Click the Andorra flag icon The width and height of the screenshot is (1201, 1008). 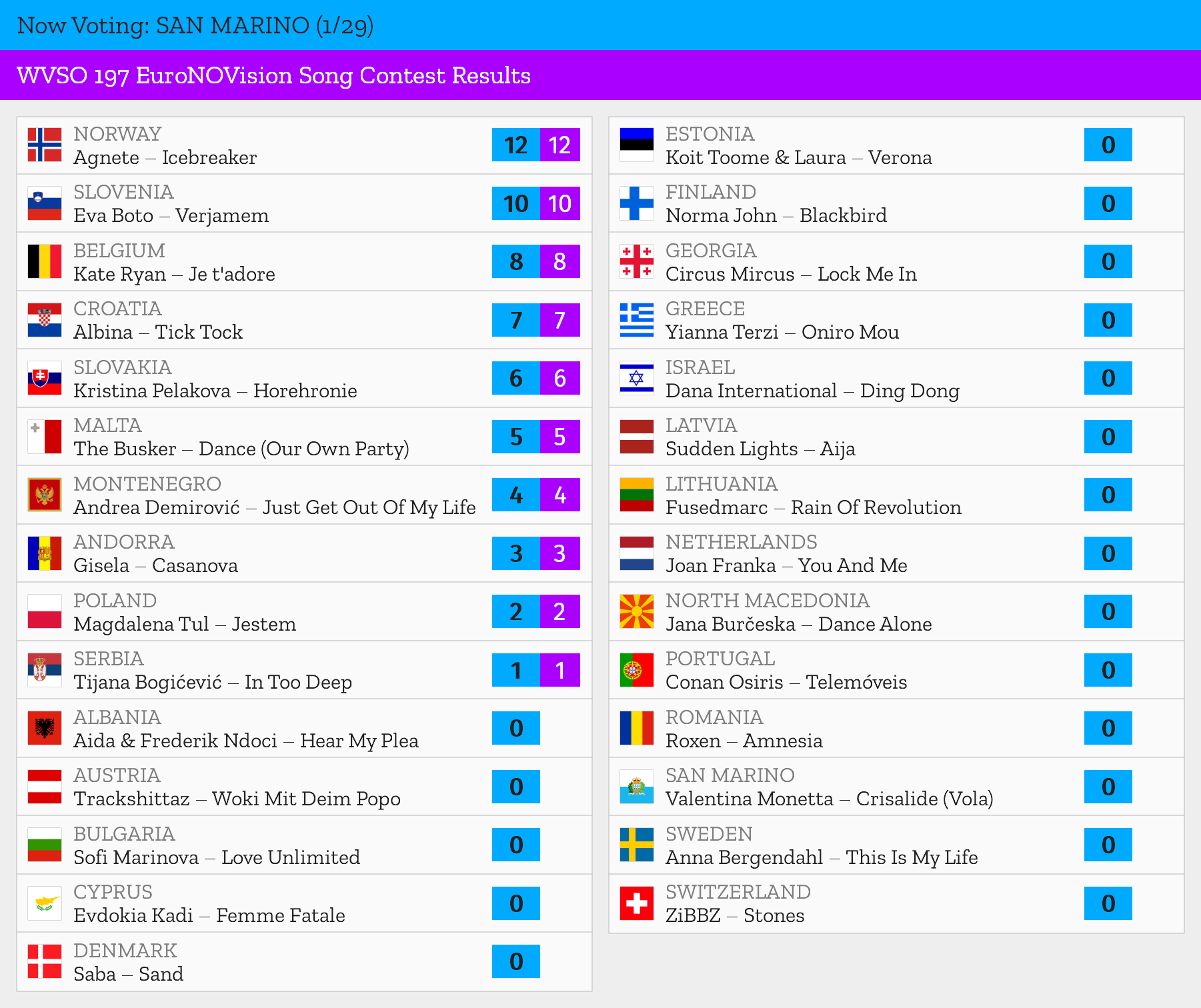(x=45, y=553)
